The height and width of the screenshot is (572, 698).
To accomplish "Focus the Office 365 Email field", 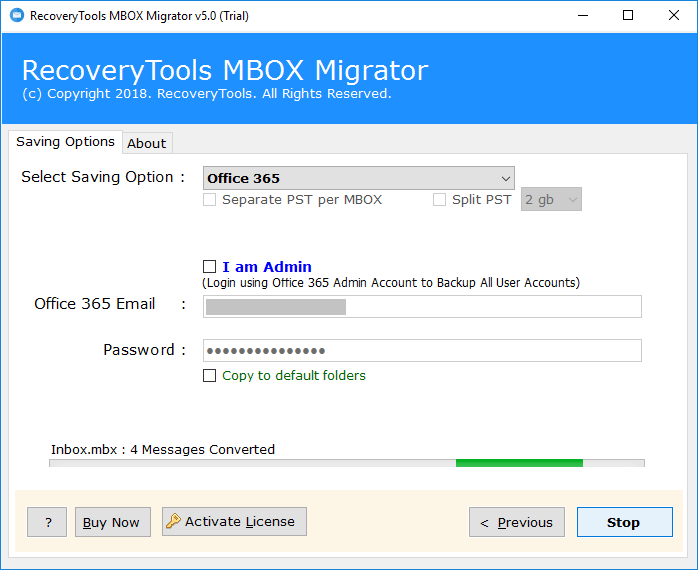I will click(422, 306).
